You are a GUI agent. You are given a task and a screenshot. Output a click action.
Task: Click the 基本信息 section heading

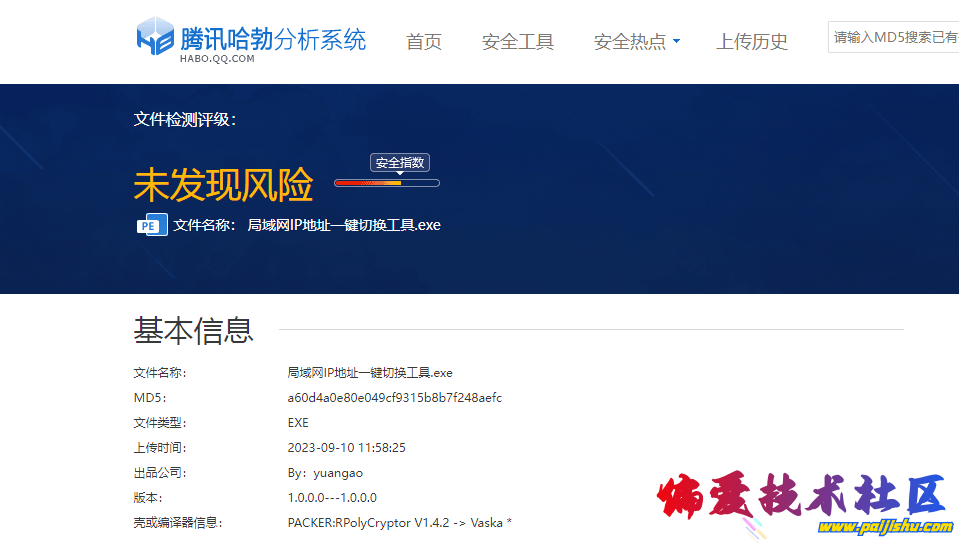[194, 330]
